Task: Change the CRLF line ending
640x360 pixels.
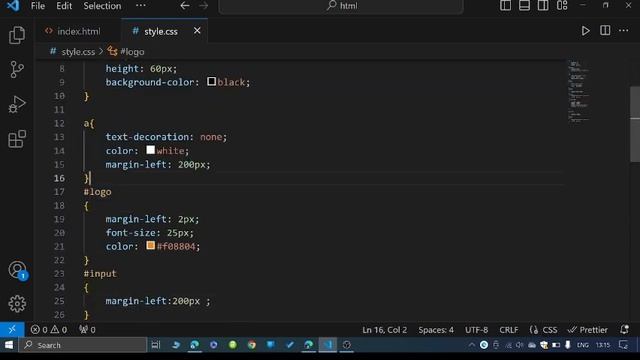Action: click(x=509, y=329)
